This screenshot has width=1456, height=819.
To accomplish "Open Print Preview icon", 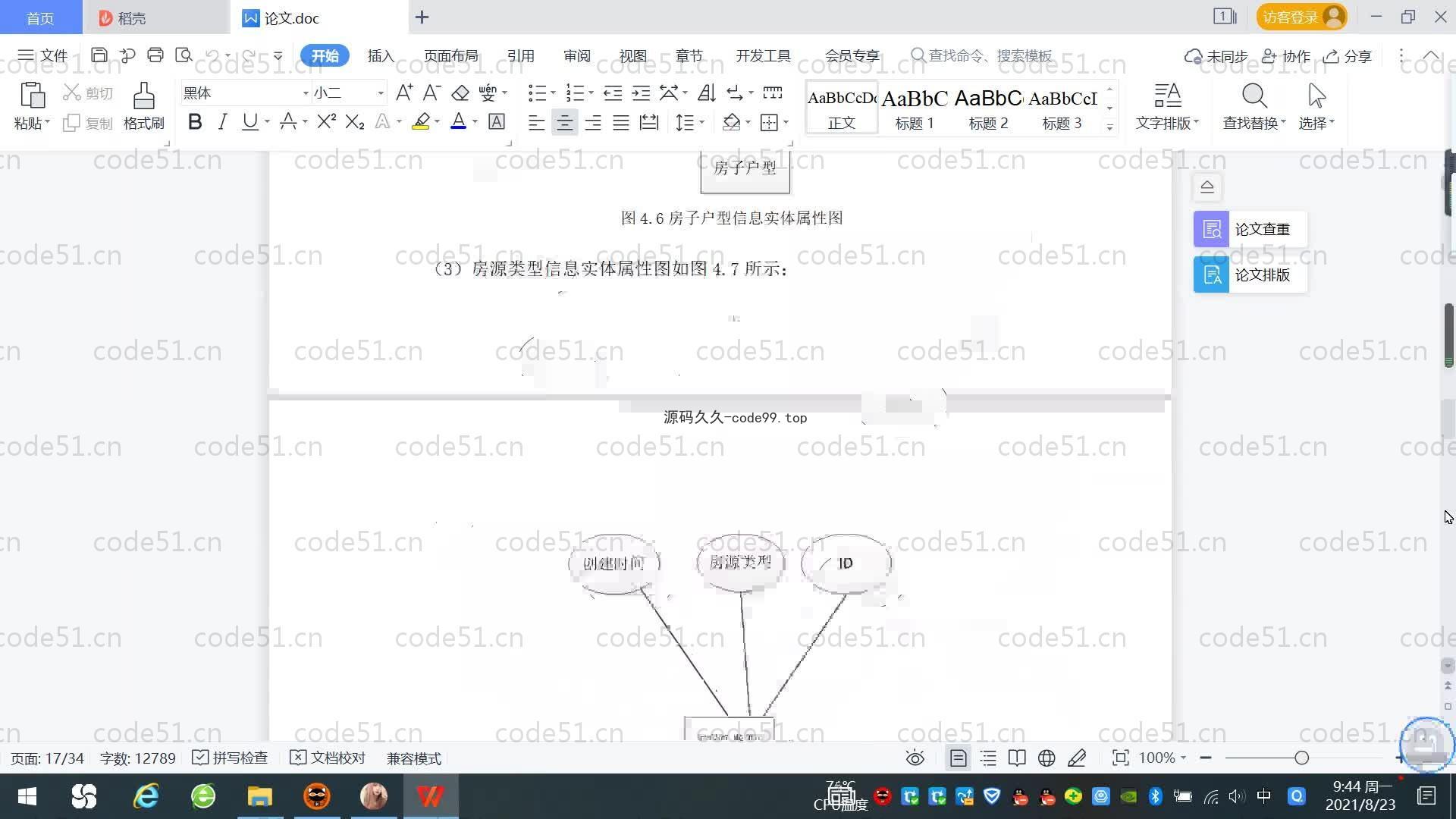I will (x=184, y=55).
